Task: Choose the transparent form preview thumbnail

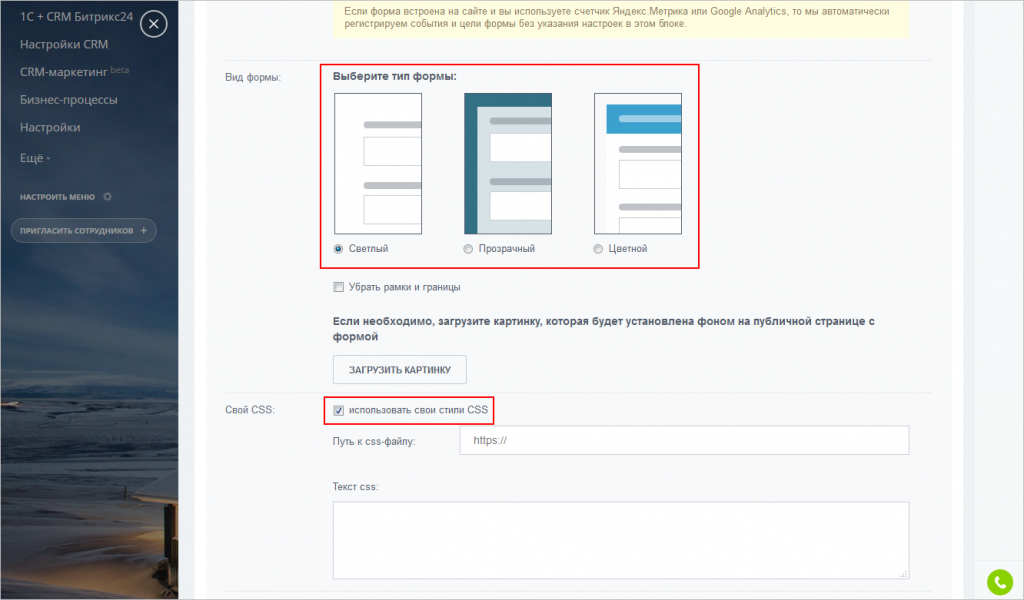Action: click(507, 163)
